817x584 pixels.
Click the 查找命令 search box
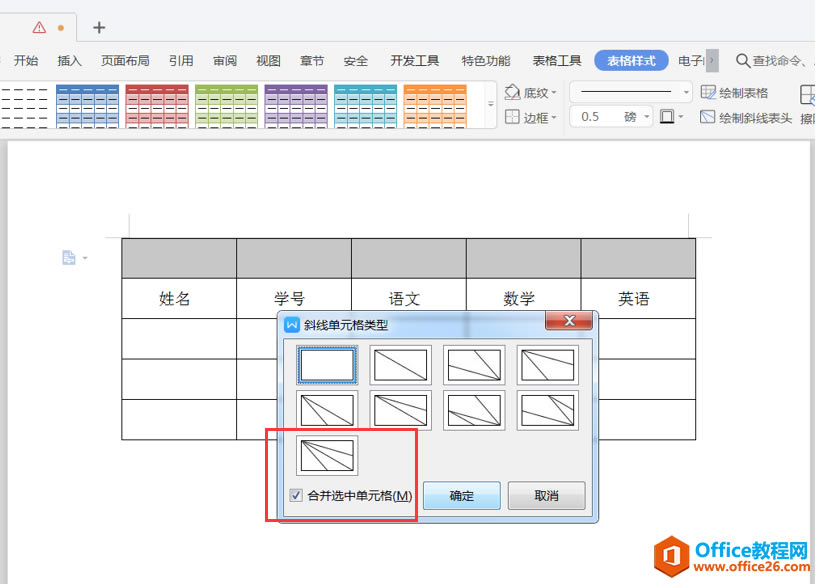click(x=774, y=60)
